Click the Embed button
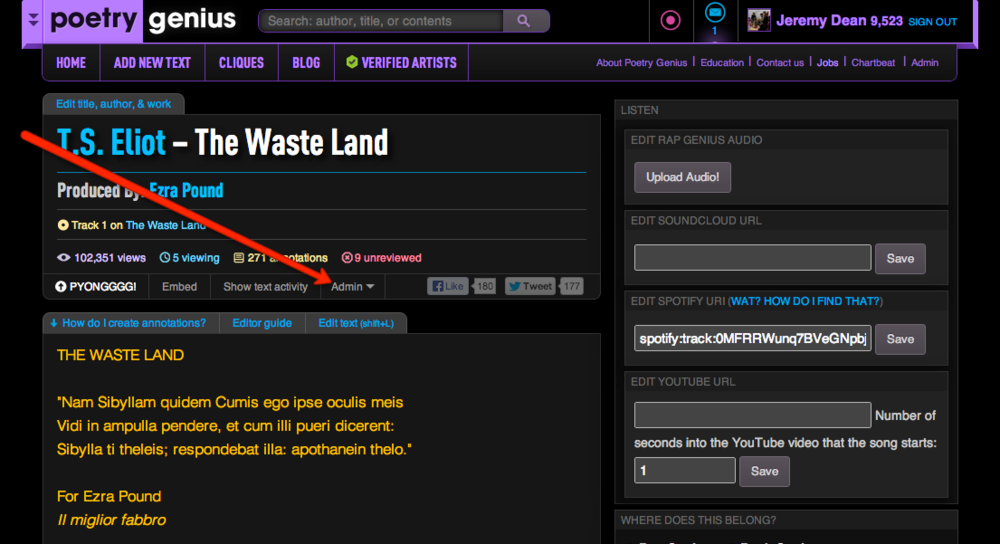Screen dimensions: 1000x544 [x=179, y=286]
